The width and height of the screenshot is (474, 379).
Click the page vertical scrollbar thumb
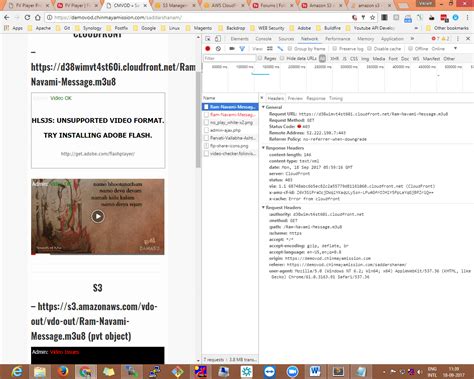click(198, 120)
